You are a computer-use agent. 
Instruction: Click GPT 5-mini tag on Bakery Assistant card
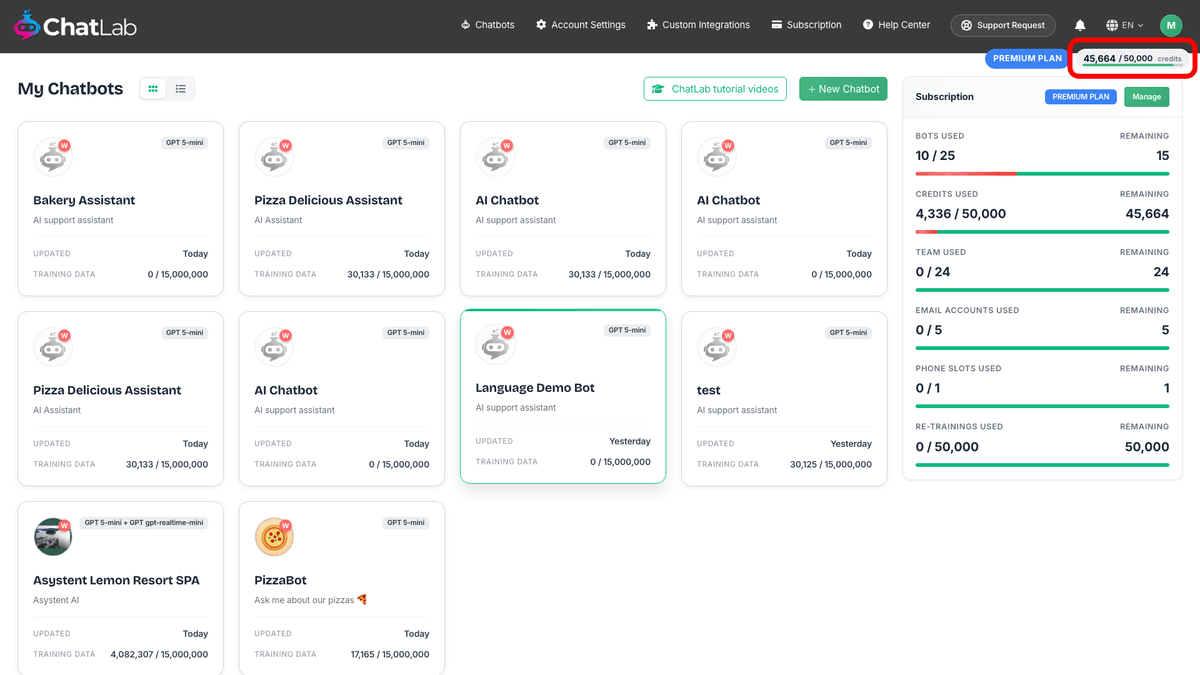(185, 143)
